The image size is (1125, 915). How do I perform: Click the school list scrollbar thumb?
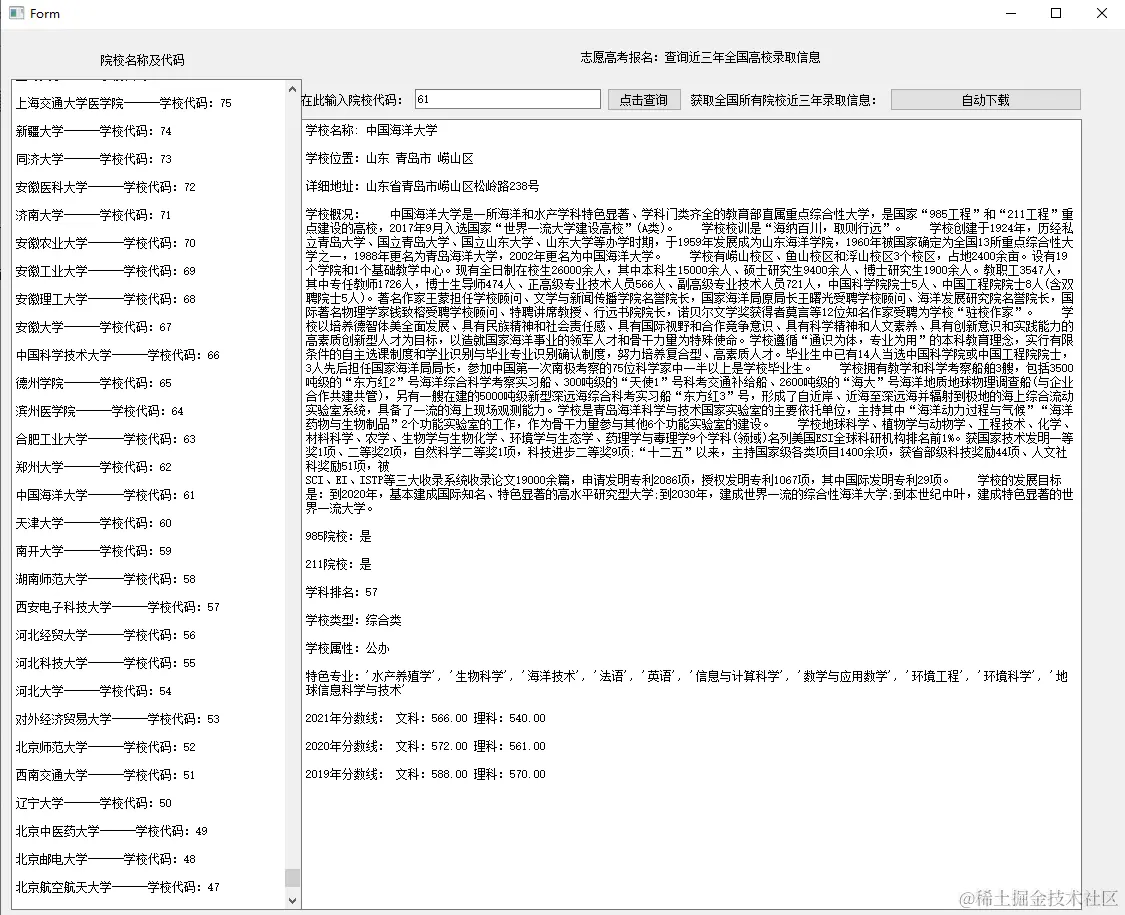click(x=292, y=878)
